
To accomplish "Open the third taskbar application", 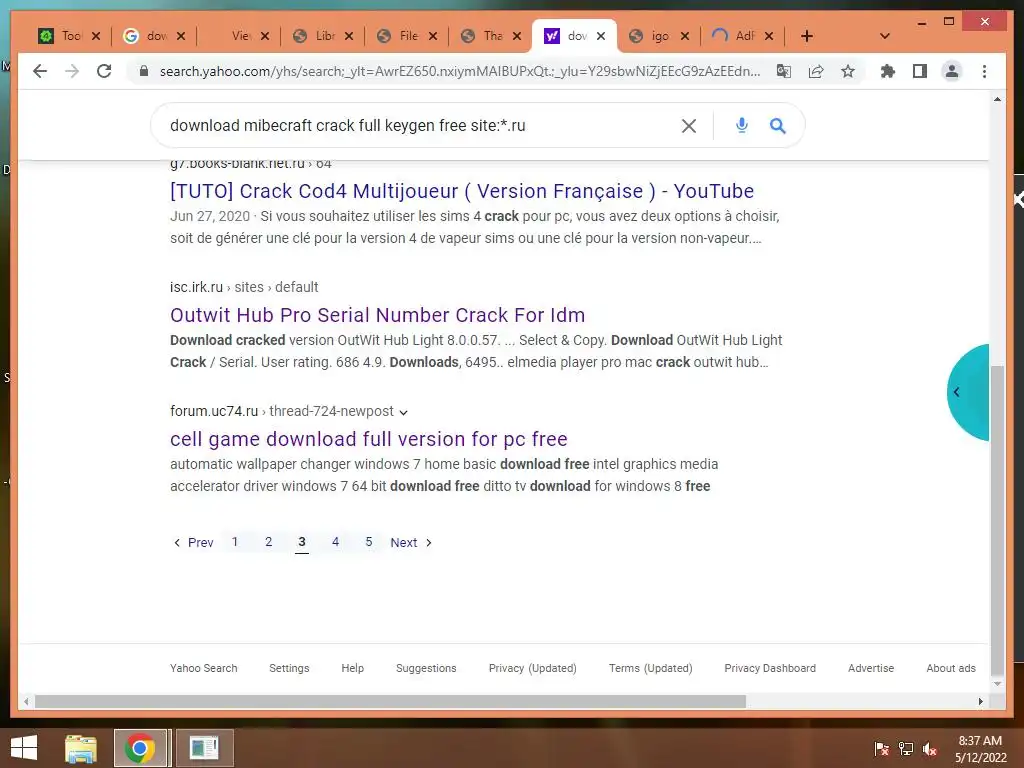I will 204,748.
